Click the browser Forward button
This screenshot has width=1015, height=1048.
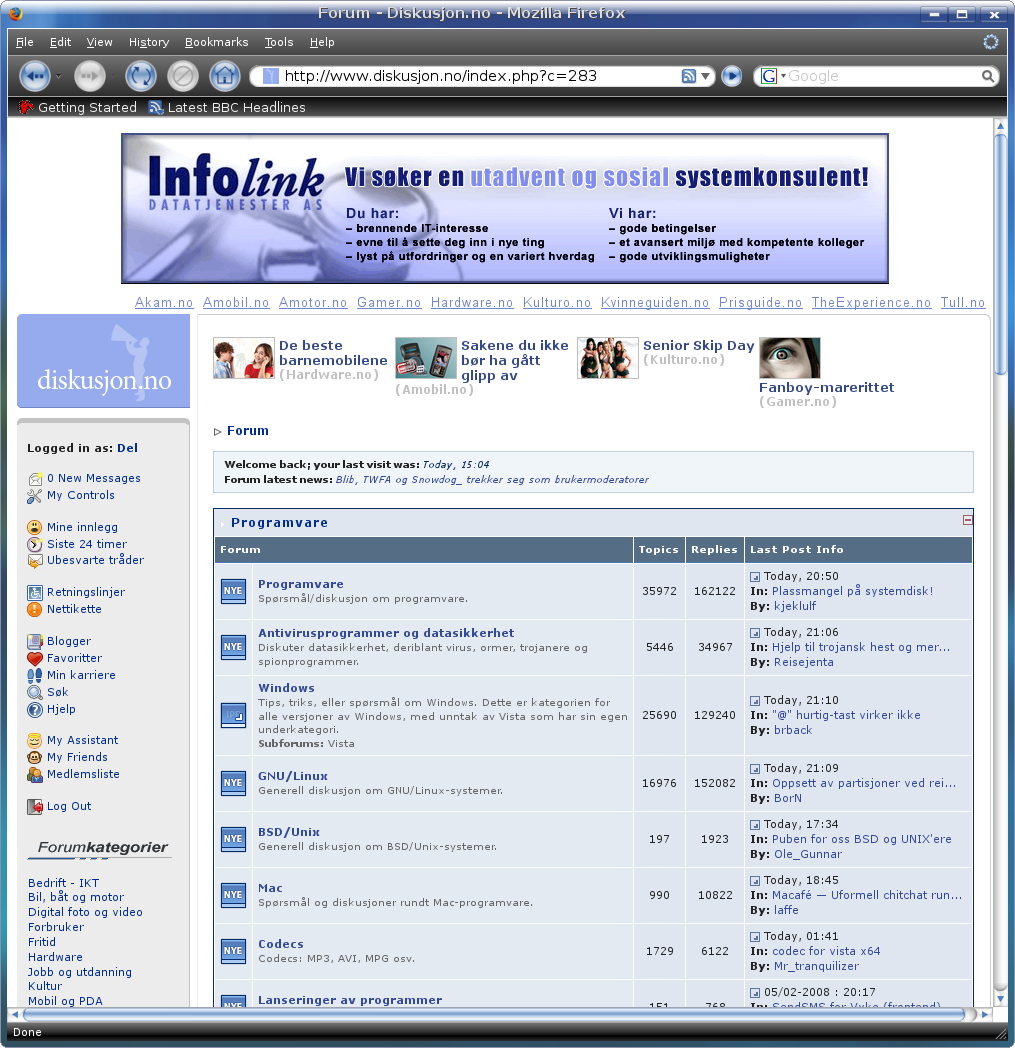[90, 76]
